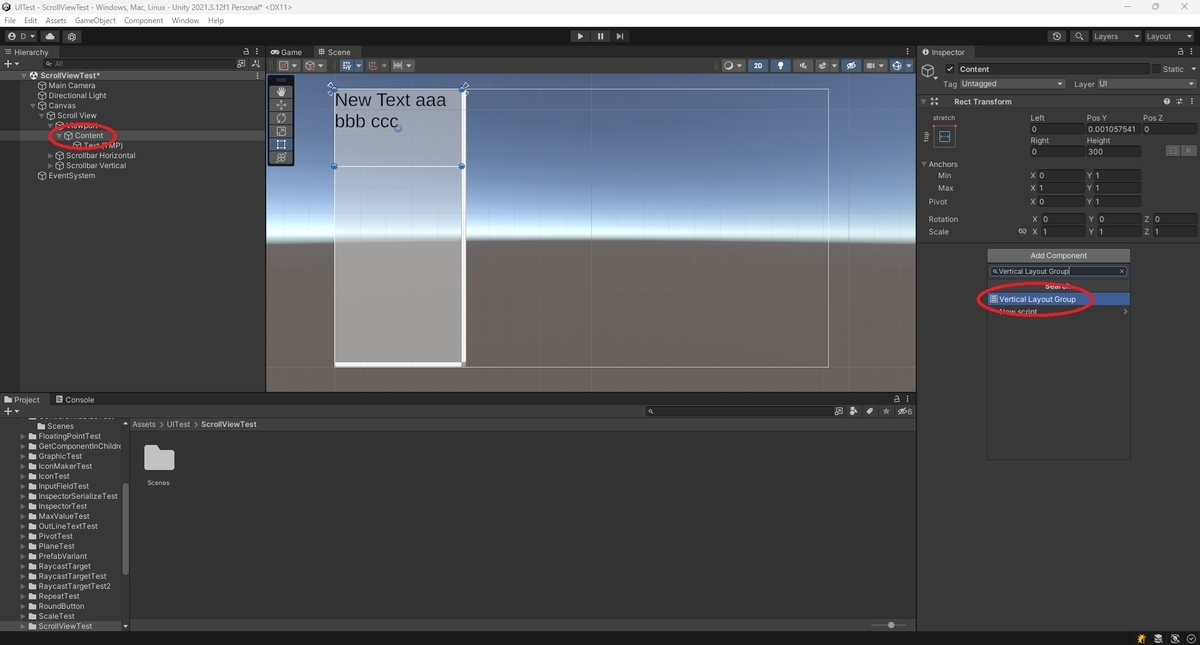Select the combined Transform tool
This screenshot has height=645, width=1200.
click(281, 157)
